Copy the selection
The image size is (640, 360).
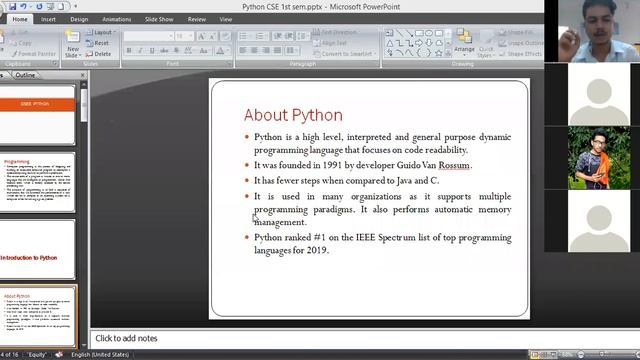click(x=21, y=43)
